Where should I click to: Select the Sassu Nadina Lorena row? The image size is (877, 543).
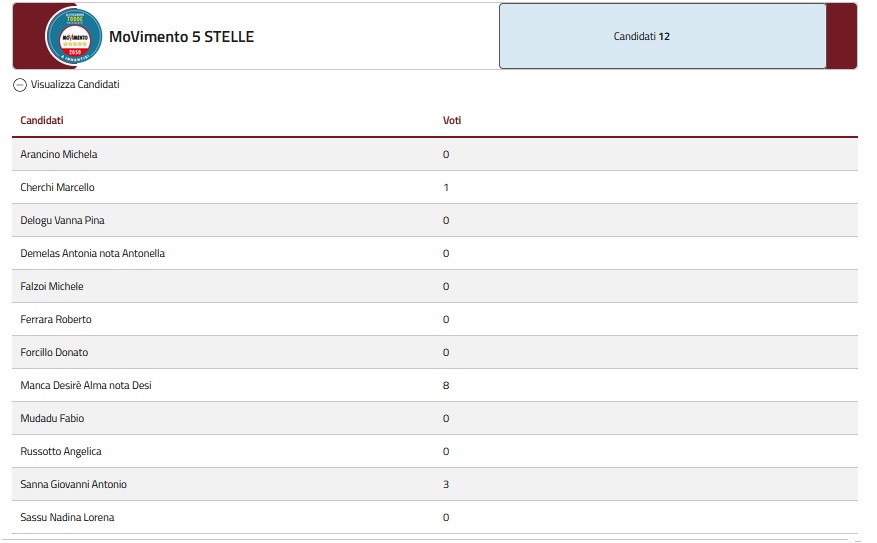[435, 517]
